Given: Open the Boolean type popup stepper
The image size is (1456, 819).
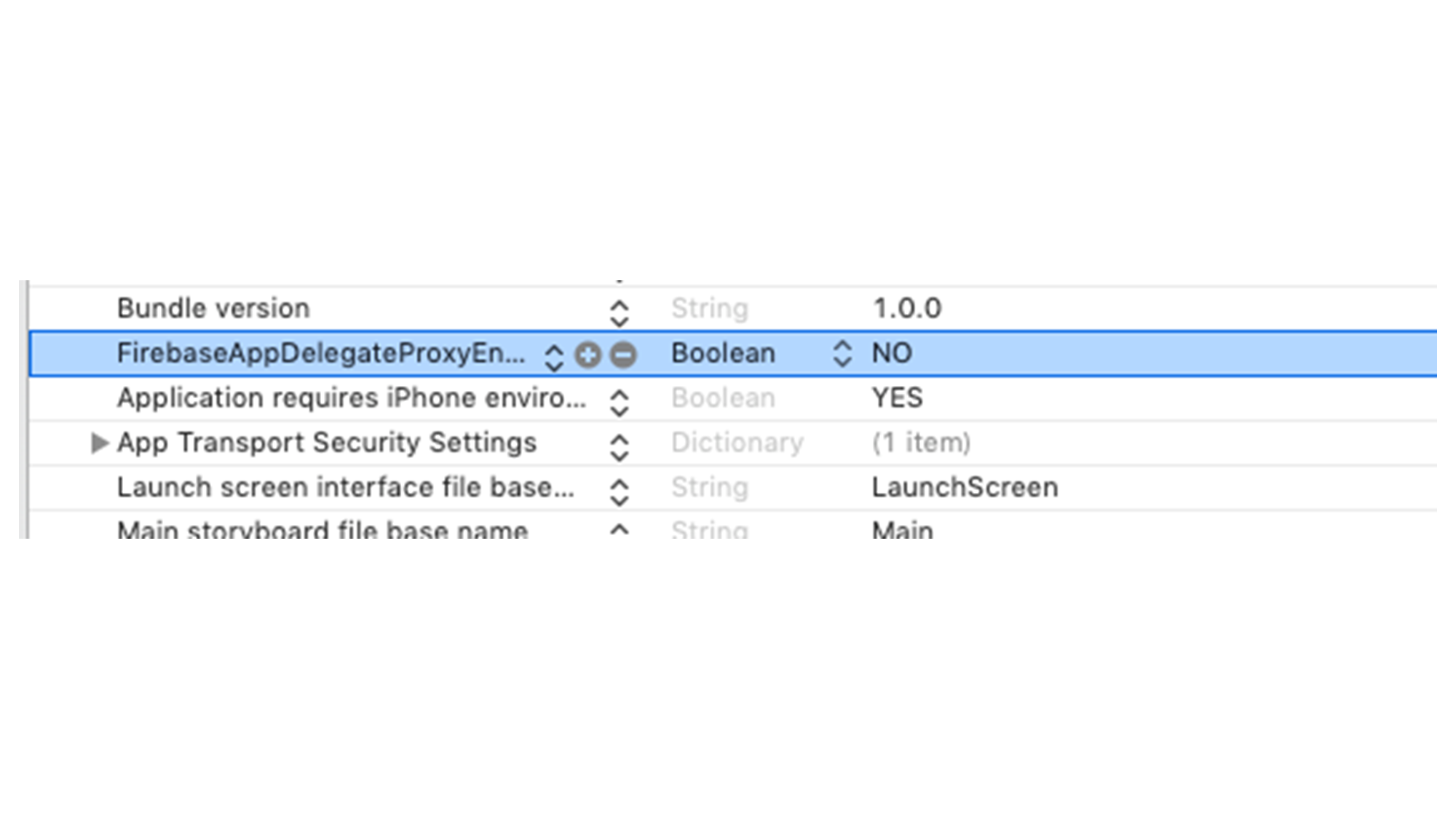Looking at the screenshot, I should click(842, 353).
